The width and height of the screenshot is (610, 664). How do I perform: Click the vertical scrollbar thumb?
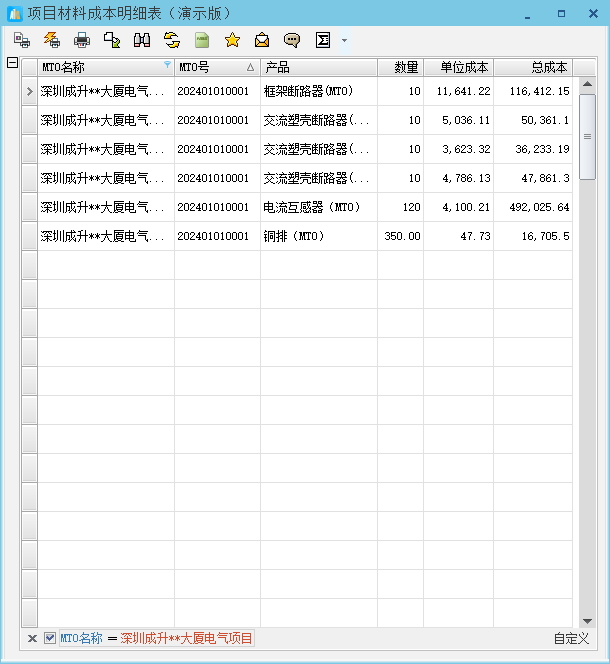(587, 136)
